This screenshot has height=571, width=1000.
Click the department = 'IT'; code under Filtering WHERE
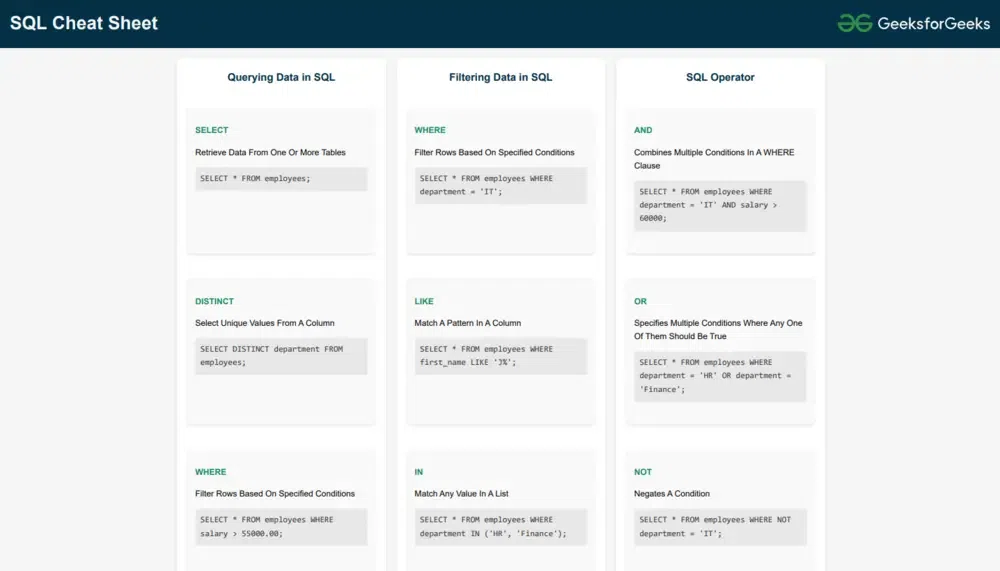point(501,185)
